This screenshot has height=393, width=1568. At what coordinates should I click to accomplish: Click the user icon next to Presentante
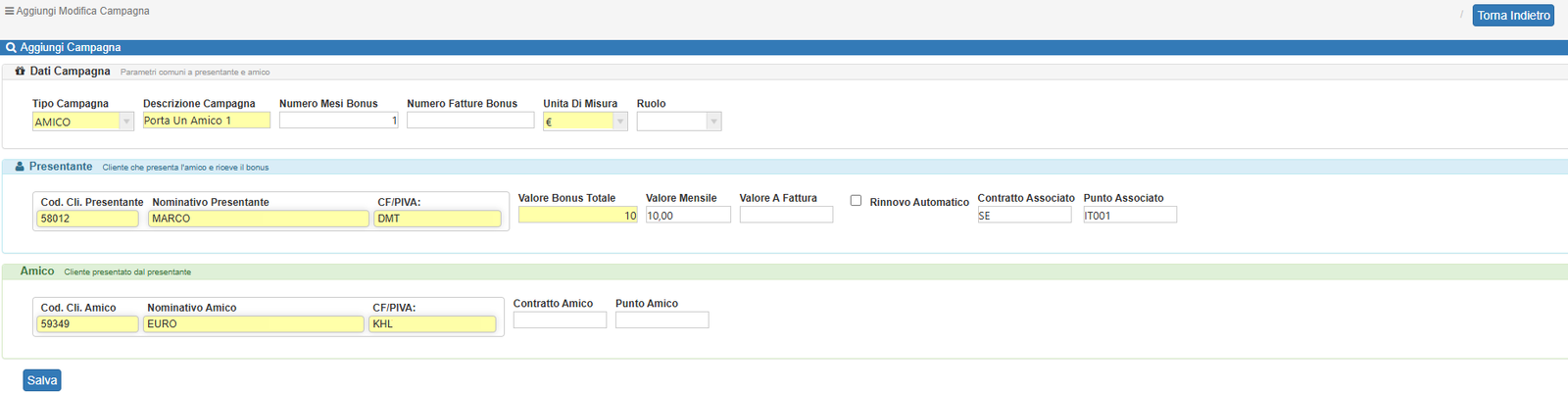[x=20, y=167]
